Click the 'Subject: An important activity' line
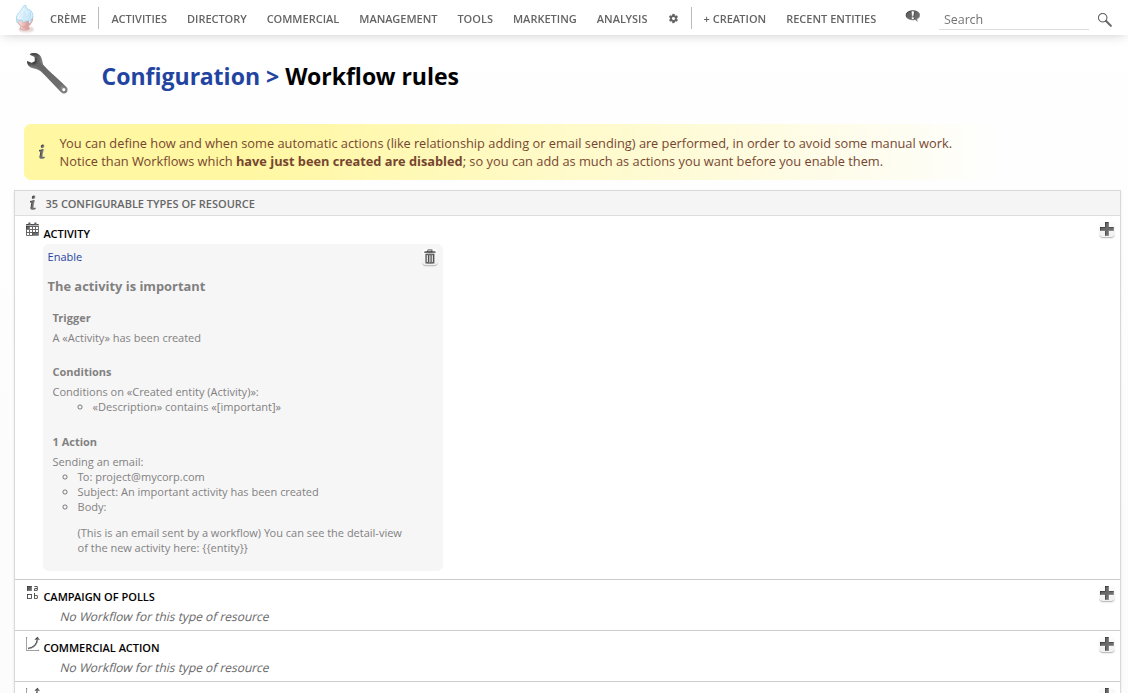1128x693 pixels. click(198, 492)
